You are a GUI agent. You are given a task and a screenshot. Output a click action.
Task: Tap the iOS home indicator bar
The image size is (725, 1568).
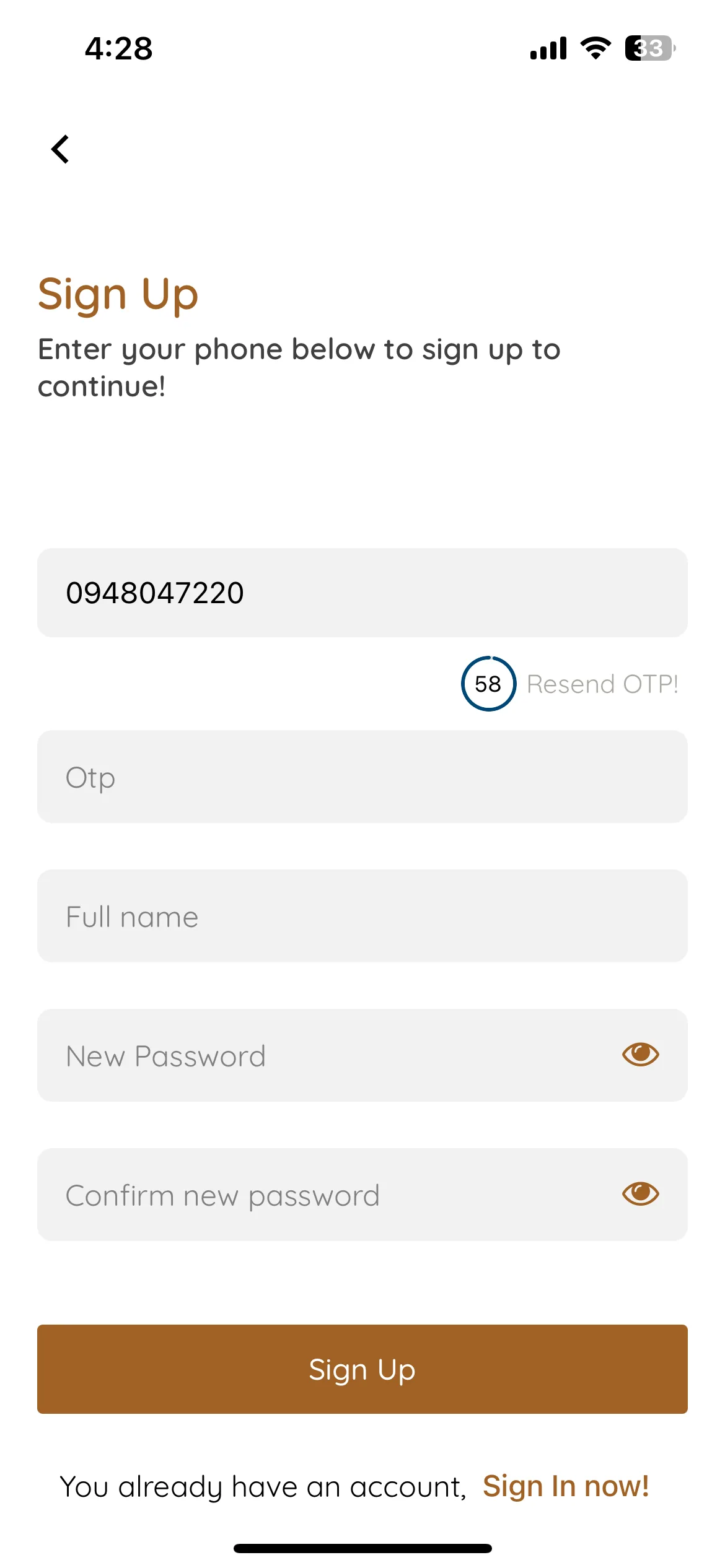pyautogui.click(x=362, y=1549)
